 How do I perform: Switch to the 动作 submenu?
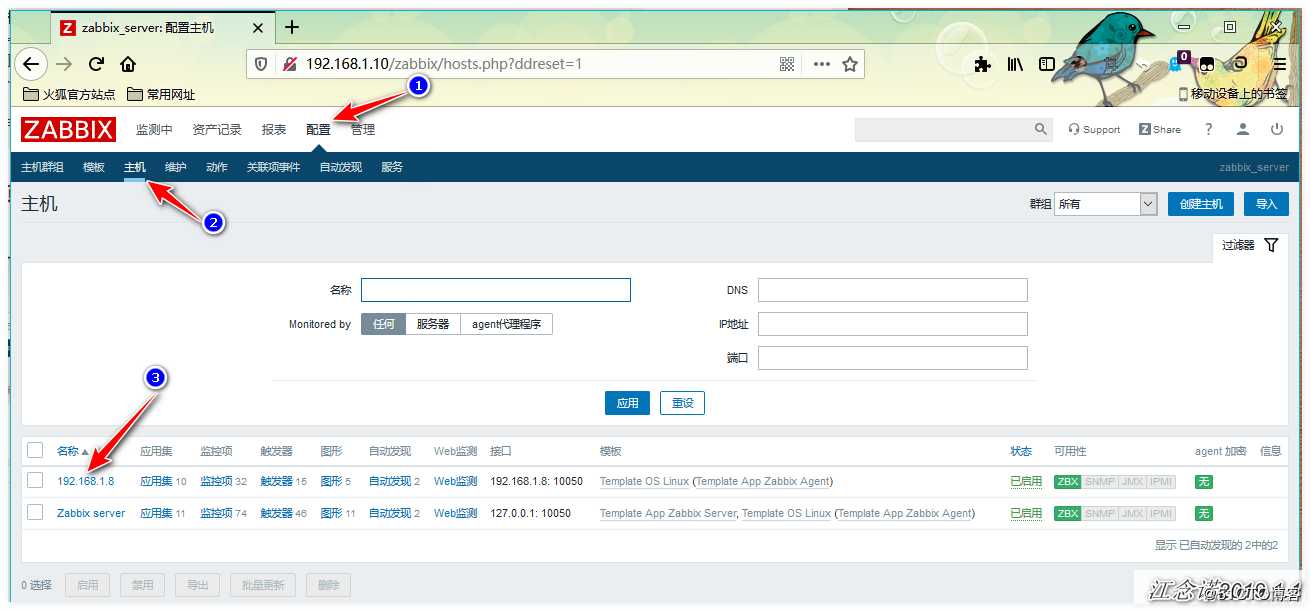coord(217,167)
